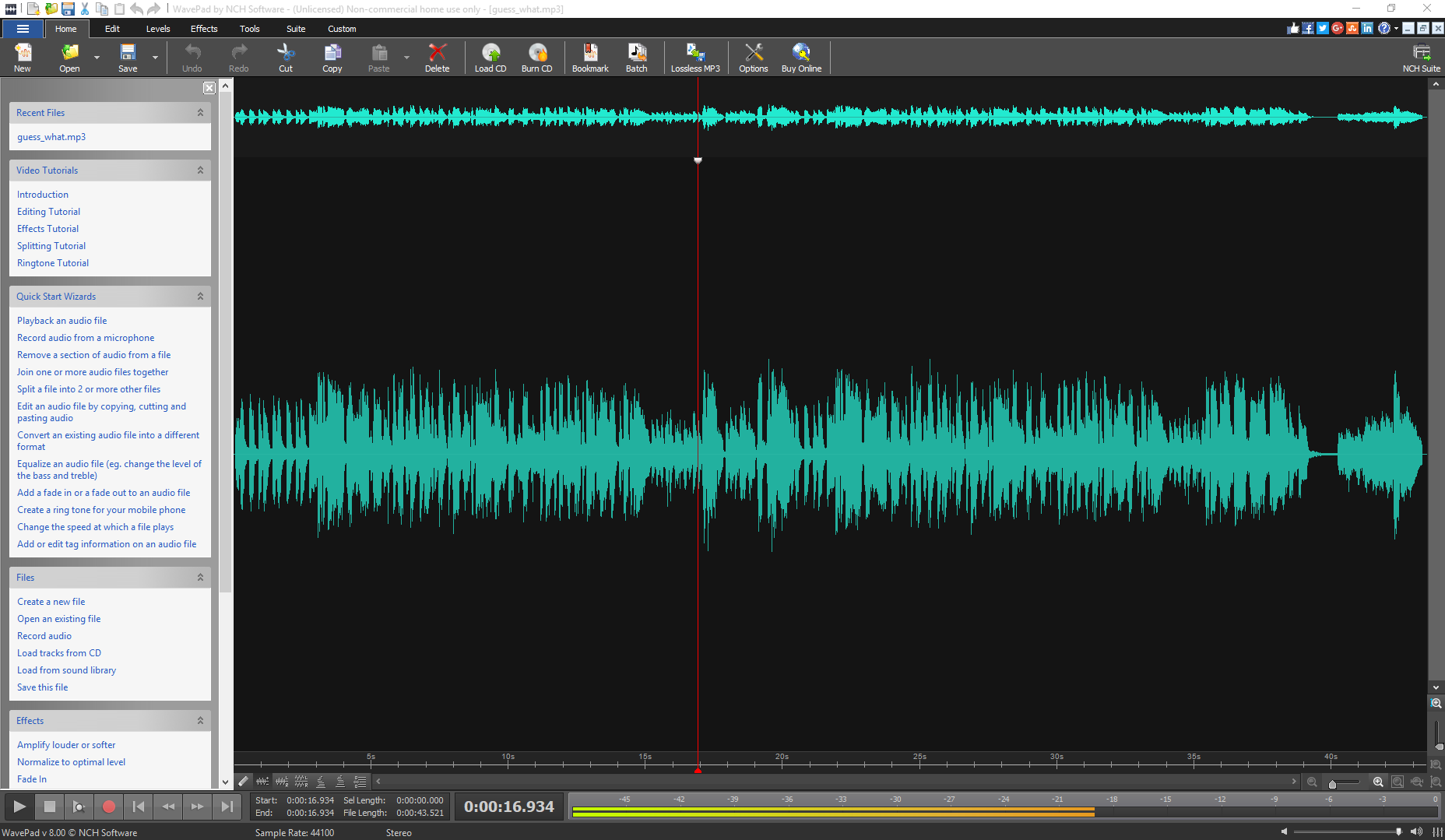
Task: Collapse the Recent Files panel
Action: point(200,113)
